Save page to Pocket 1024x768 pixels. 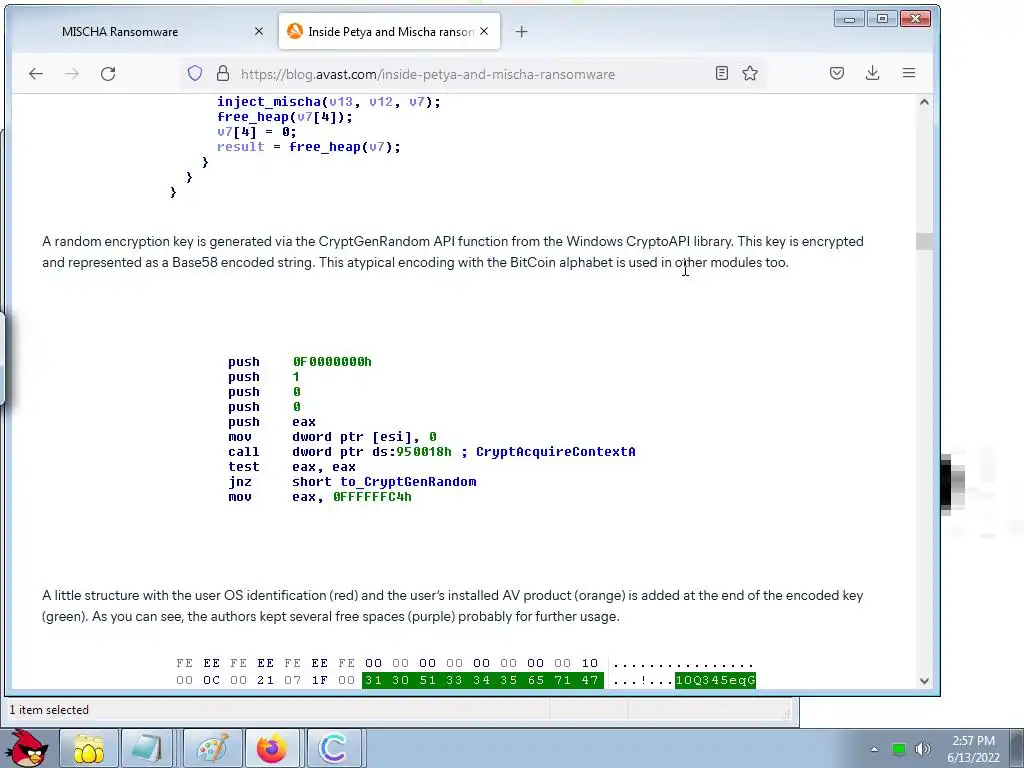pos(837,73)
